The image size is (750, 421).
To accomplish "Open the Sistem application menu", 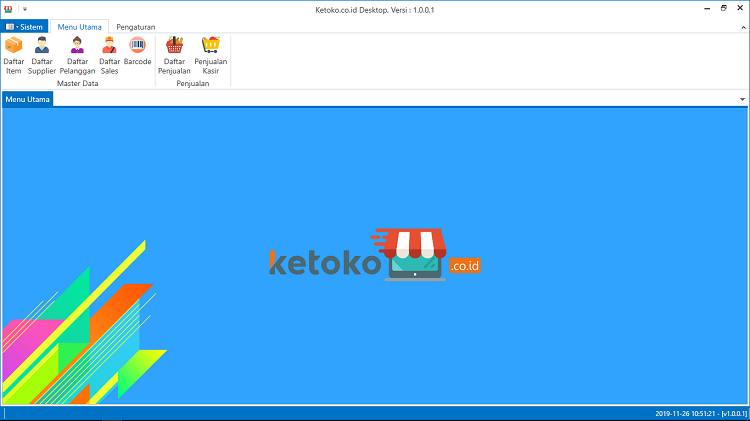I will (25, 26).
